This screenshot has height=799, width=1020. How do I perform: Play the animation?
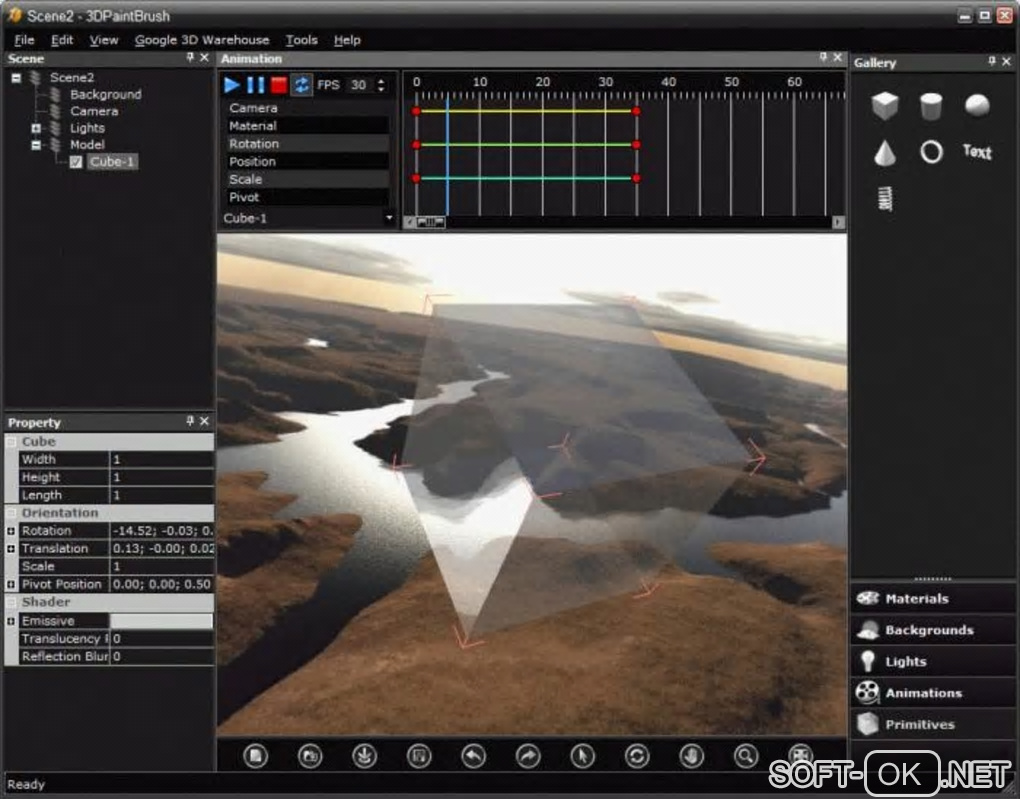coord(232,85)
